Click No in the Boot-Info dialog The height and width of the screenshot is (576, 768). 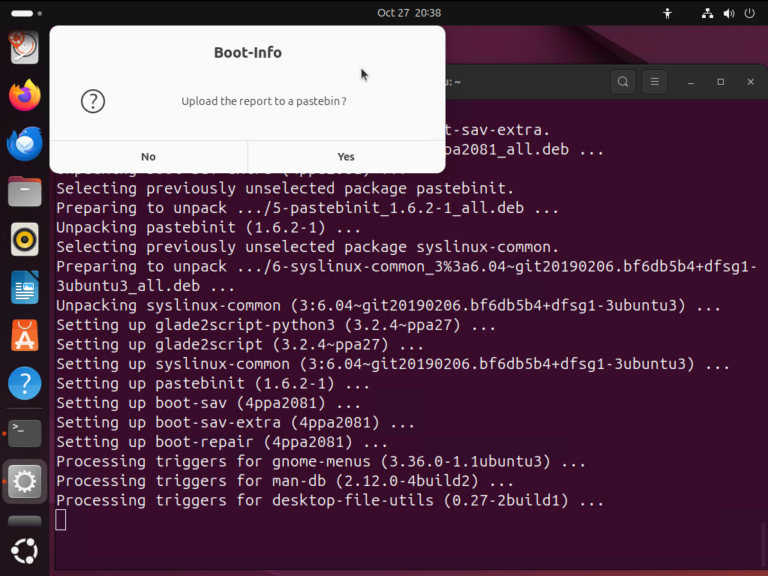pos(148,156)
